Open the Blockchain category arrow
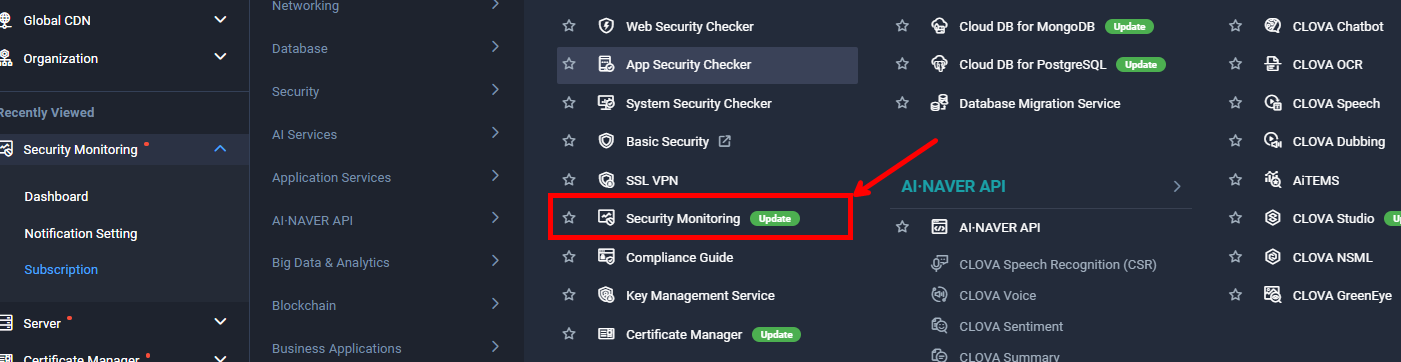Image resolution: width=1401 pixels, height=362 pixels. coord(495,304)
